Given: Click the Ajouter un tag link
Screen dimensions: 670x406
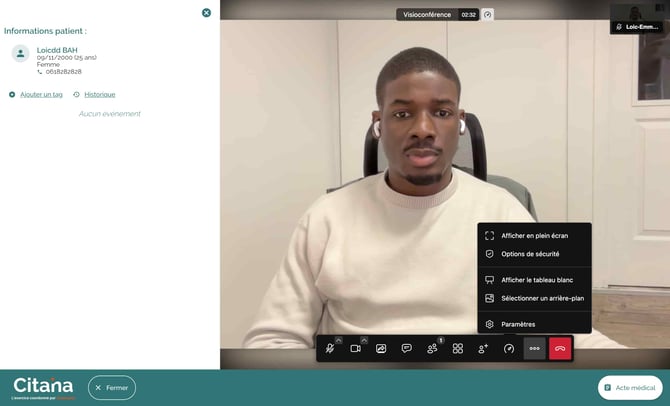Looking at the screenshot, I should coord(41,95).
